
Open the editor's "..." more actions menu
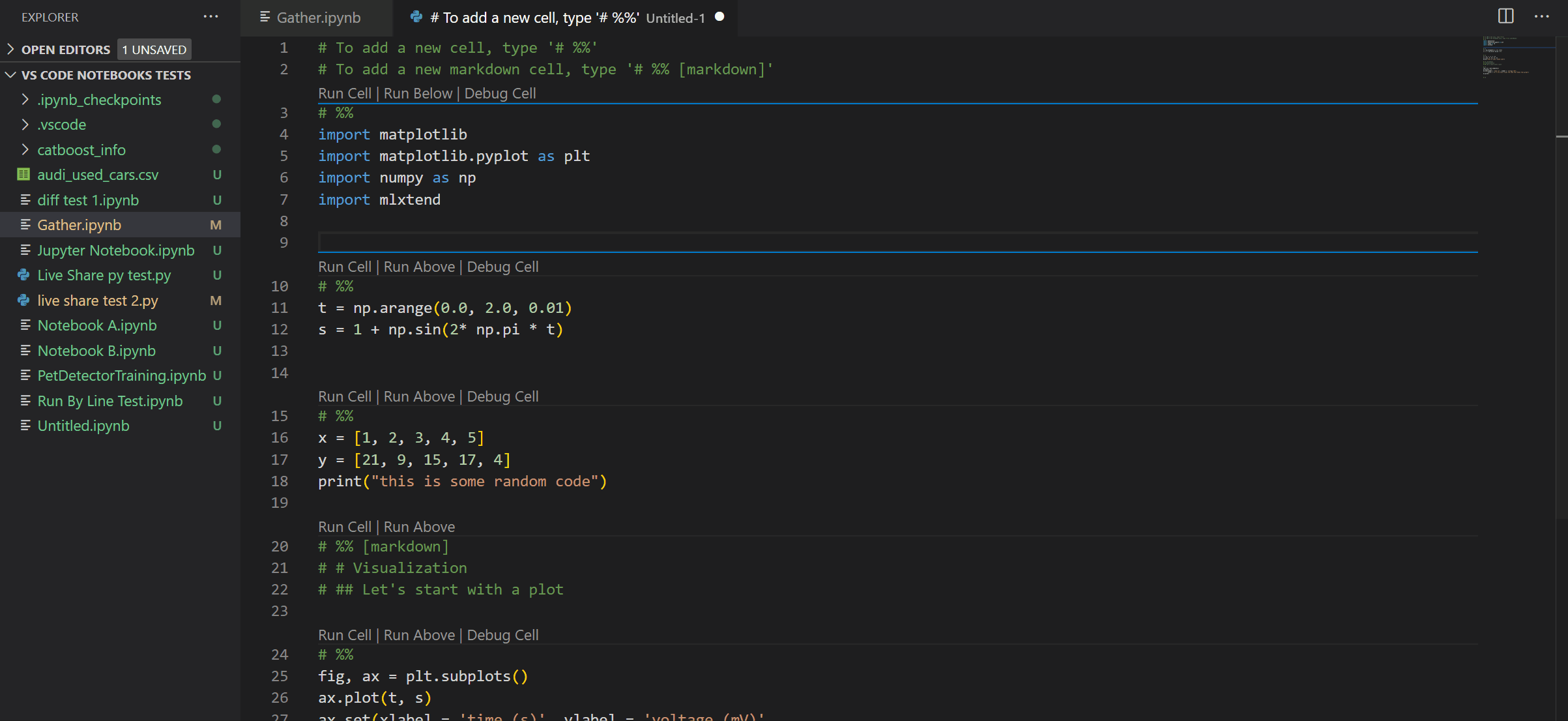click(x=1542, y=16)
